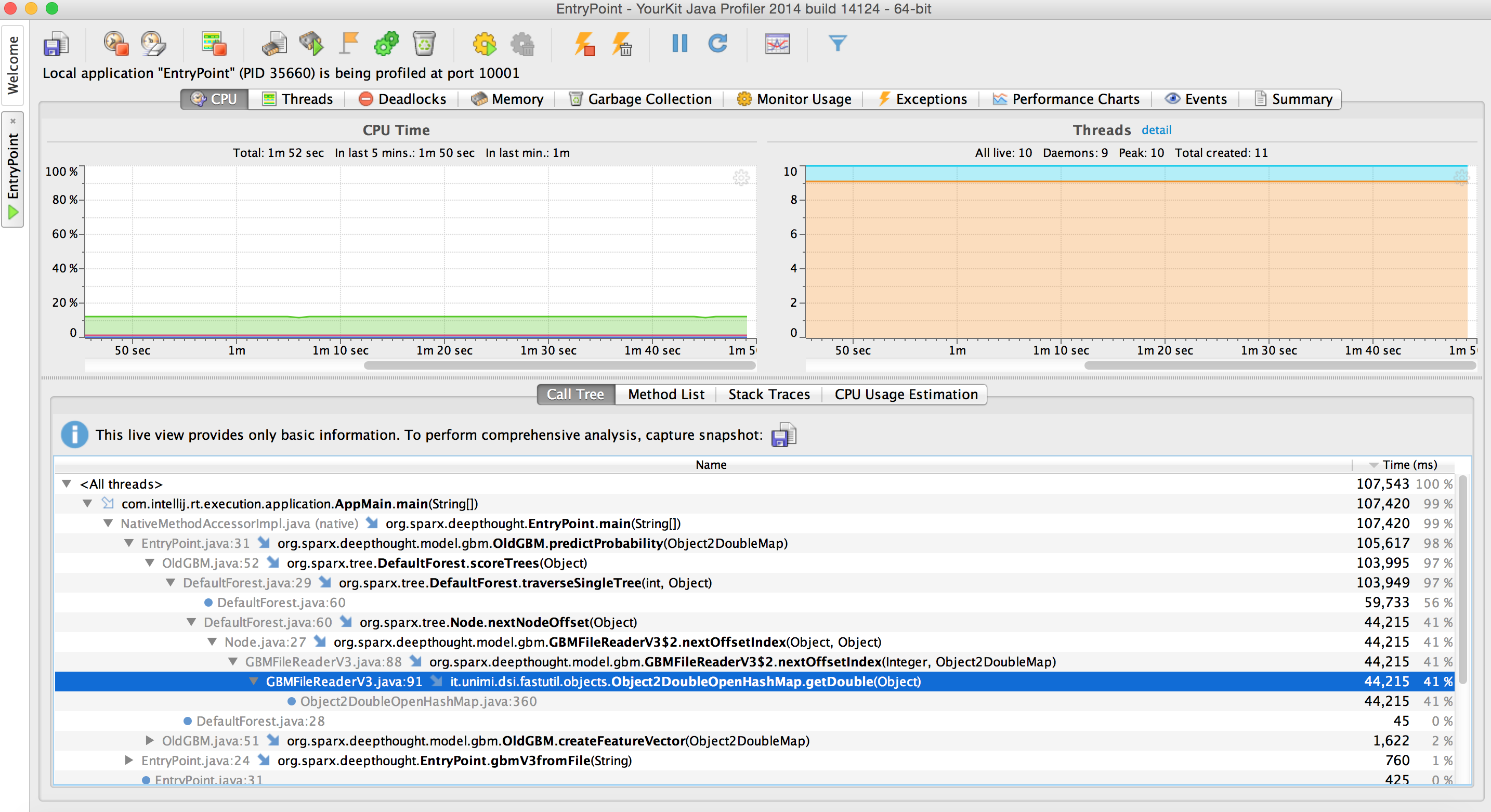Select the '107,543' time value for All threads
Viewport: 1491px width, 812px height.
[1382, 483]
